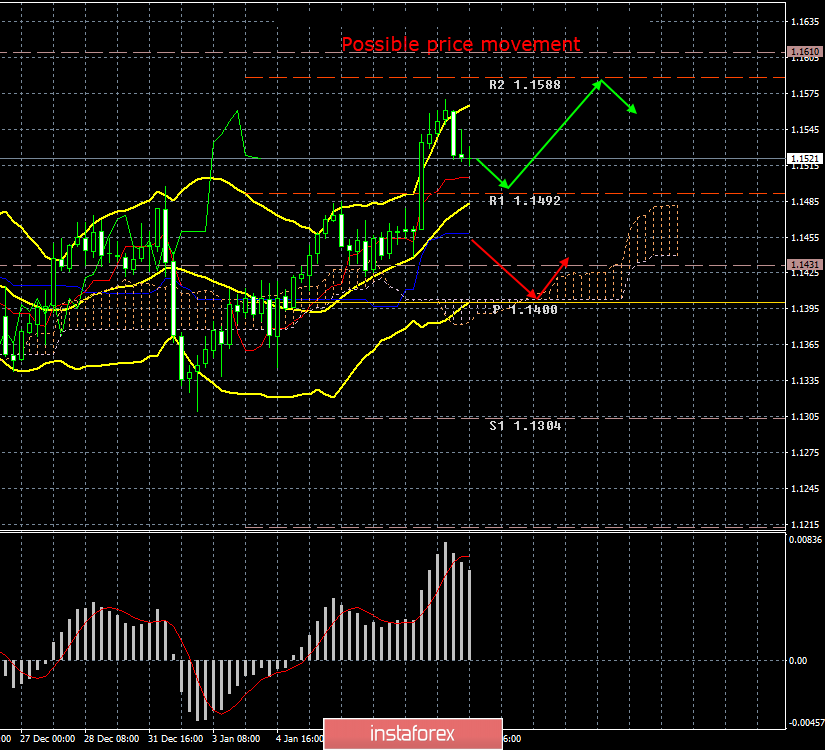Image resolution: width=825 pixels, height=750 pixels.
Task: Click the 1.1215 price axis label
Action: coord(805,525)
